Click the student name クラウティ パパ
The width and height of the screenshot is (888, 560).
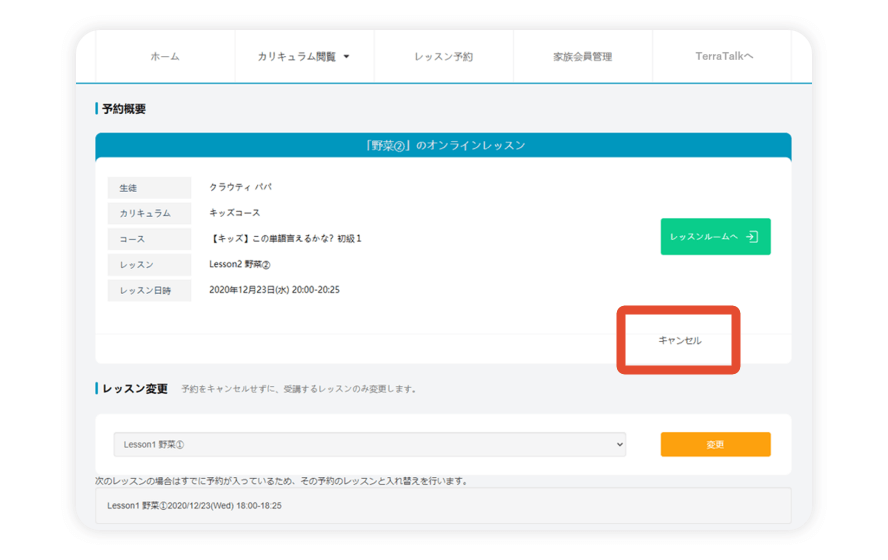coord(240,187)
